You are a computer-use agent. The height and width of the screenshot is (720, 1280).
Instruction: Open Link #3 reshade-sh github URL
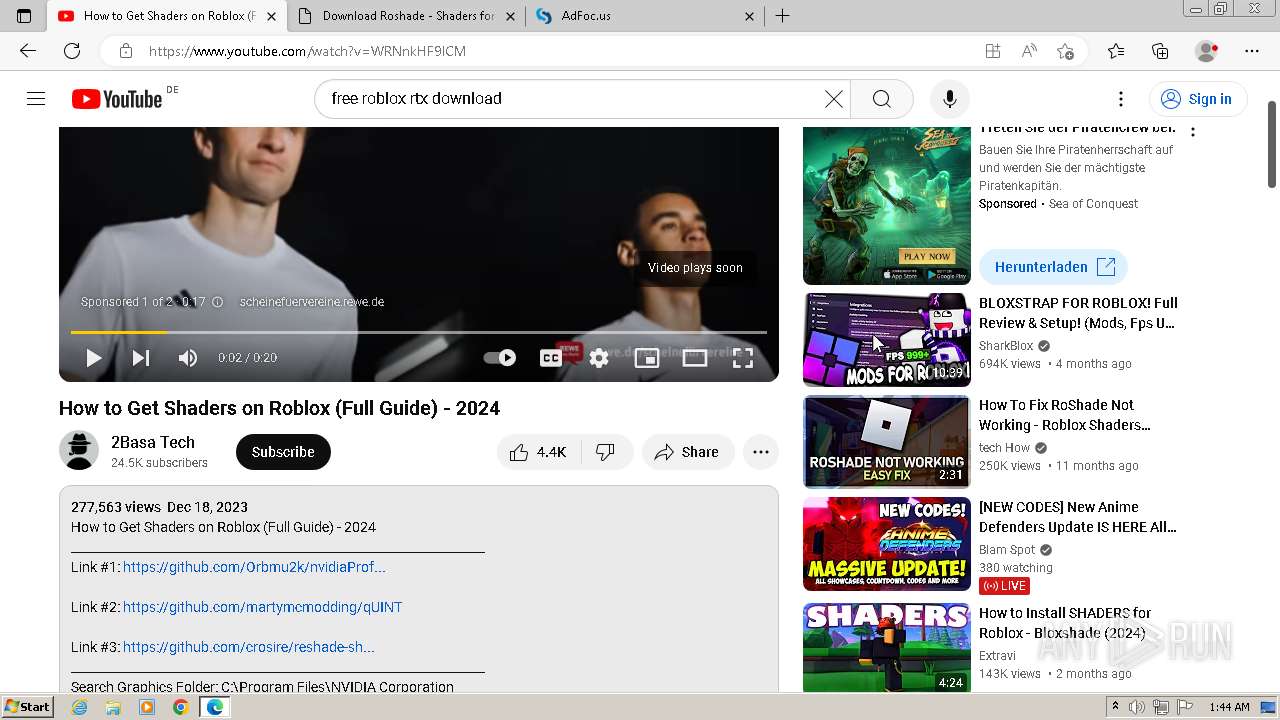click(249, 647)
